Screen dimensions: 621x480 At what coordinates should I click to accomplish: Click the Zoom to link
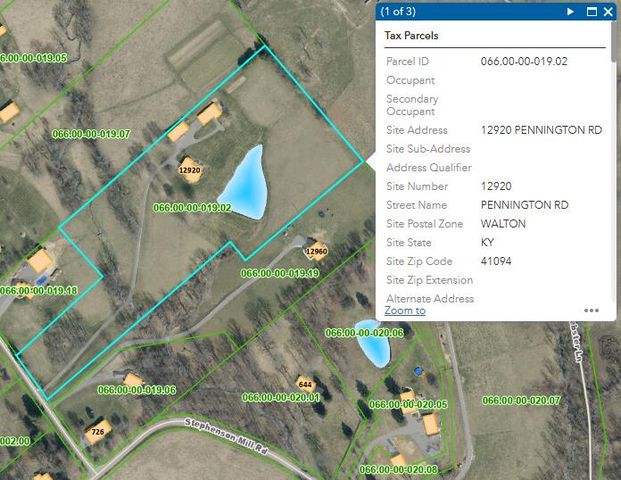(405, 310)
